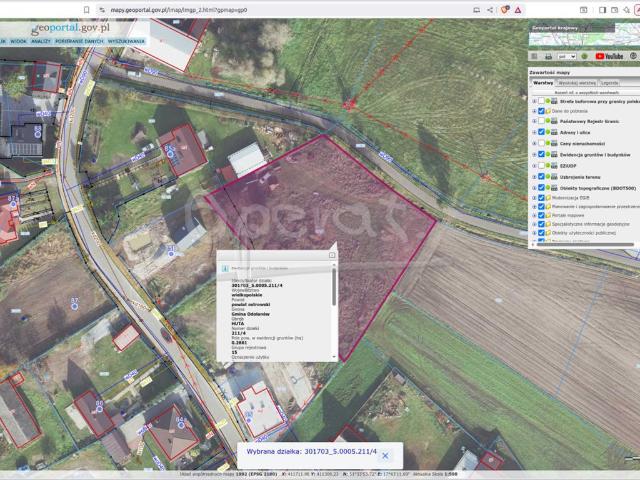The height and width of the screenshot is (480, 640).
Task: Click scroll-down arrow in parcel popup
Action: coord(334,357)
